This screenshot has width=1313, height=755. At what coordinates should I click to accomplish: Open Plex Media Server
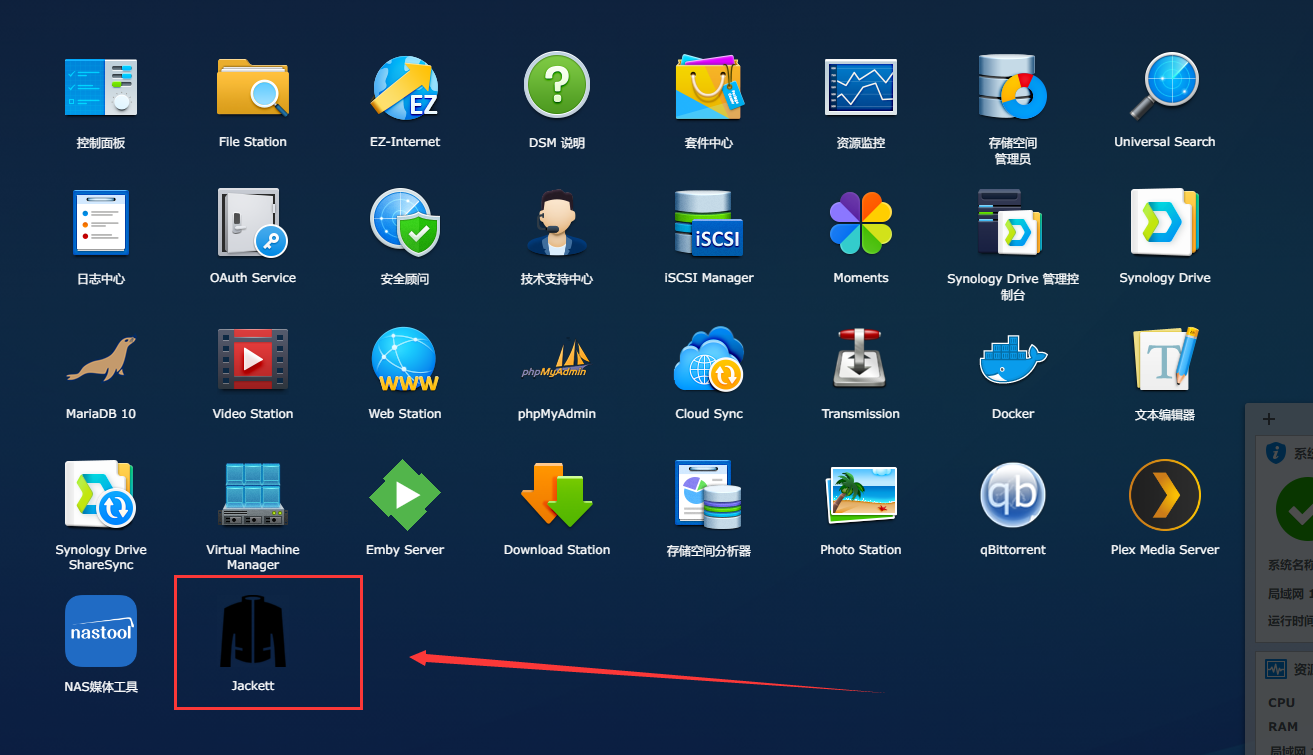(x=1164, y=496)
